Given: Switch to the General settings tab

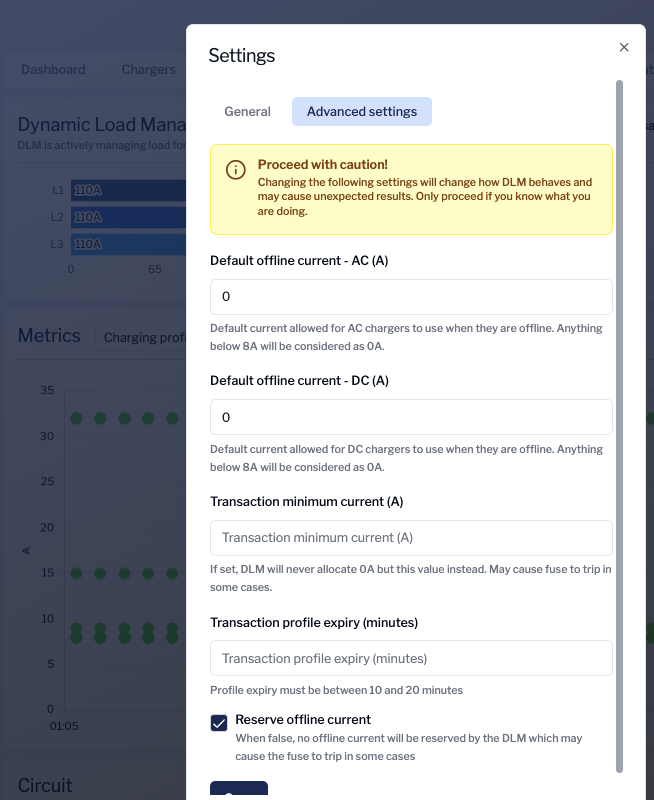Looking at the screenshot, I should [247, 111].
